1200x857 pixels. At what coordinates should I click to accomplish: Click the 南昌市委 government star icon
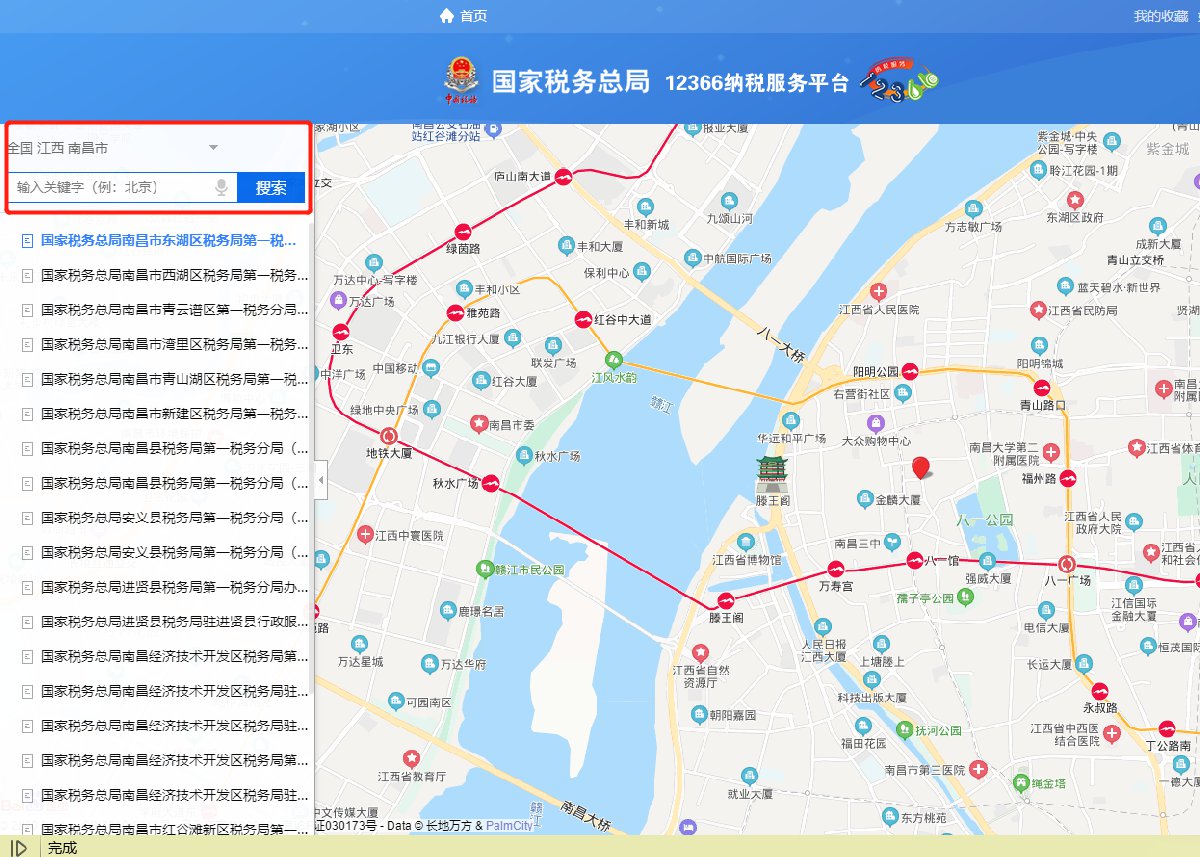coord(478,424)
